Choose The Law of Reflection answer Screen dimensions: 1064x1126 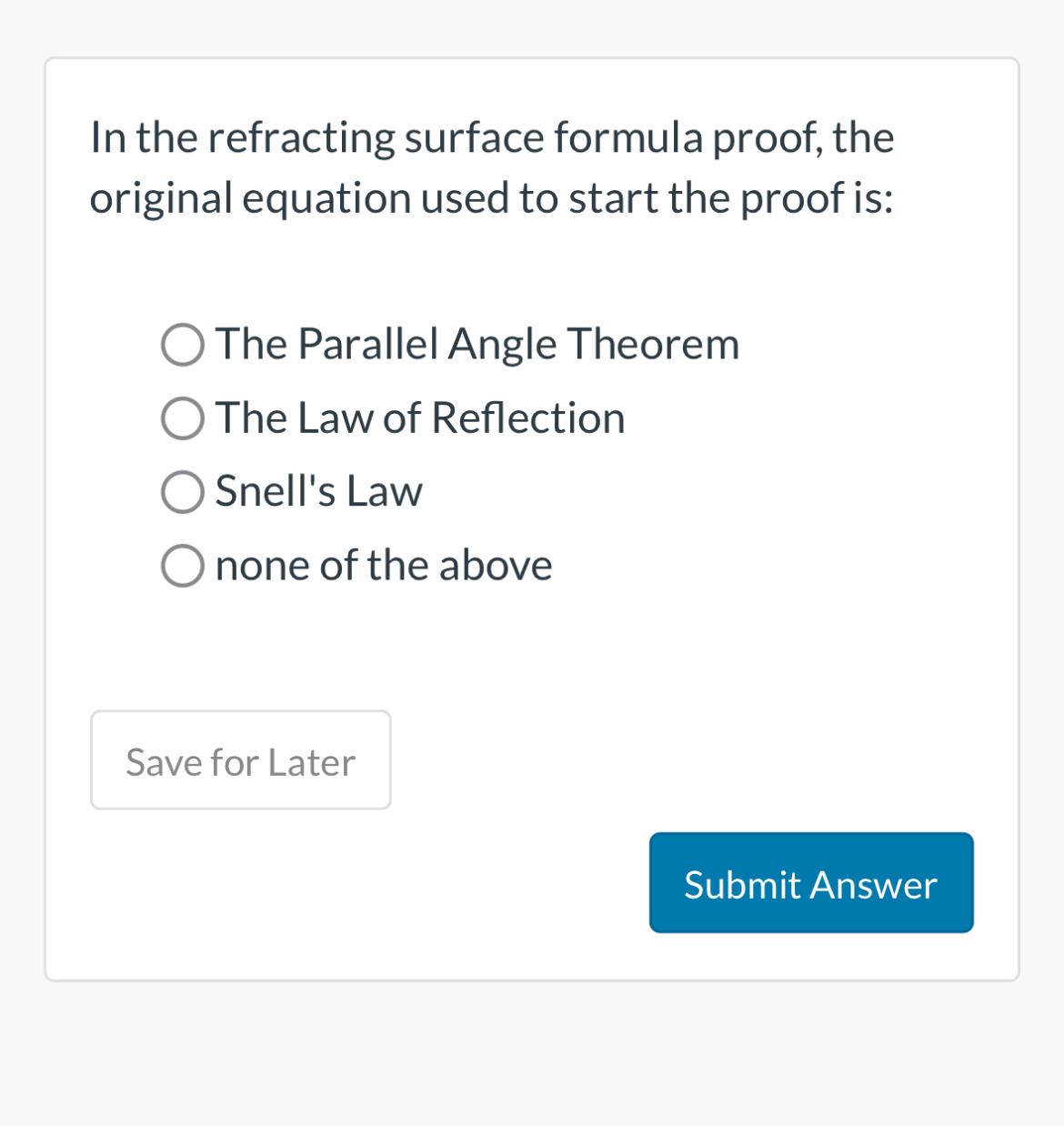pos(182,418)
